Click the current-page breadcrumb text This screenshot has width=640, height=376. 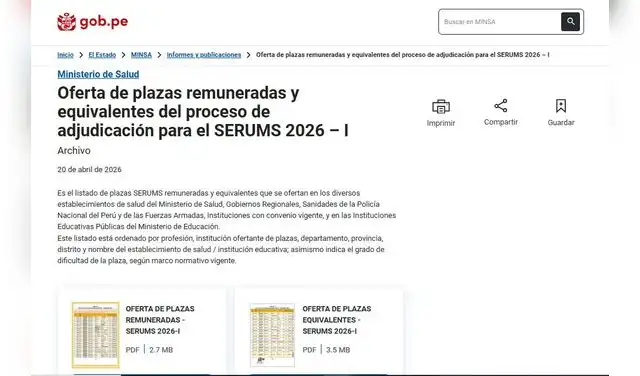402,55
